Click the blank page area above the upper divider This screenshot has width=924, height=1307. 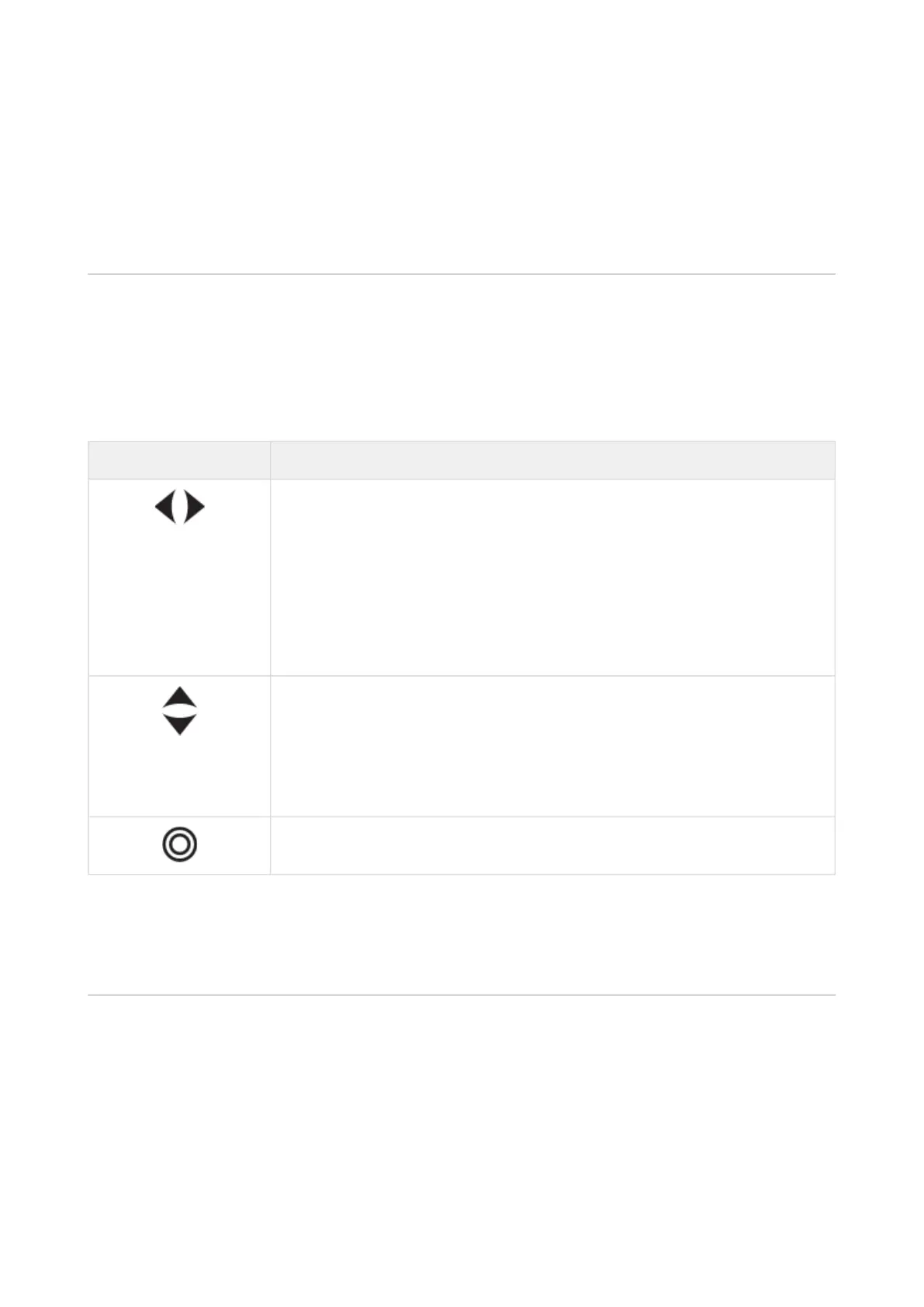[x=462, y=136]
